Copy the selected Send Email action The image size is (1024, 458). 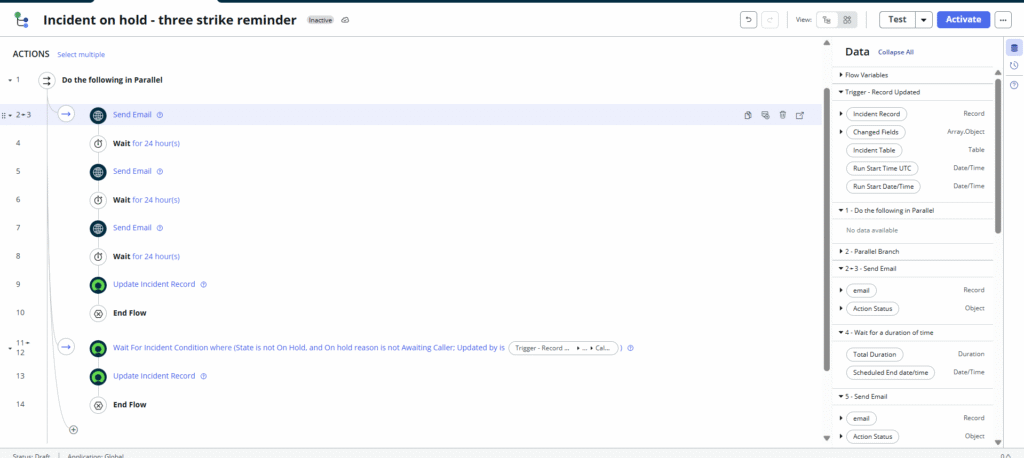click(747, 115)
